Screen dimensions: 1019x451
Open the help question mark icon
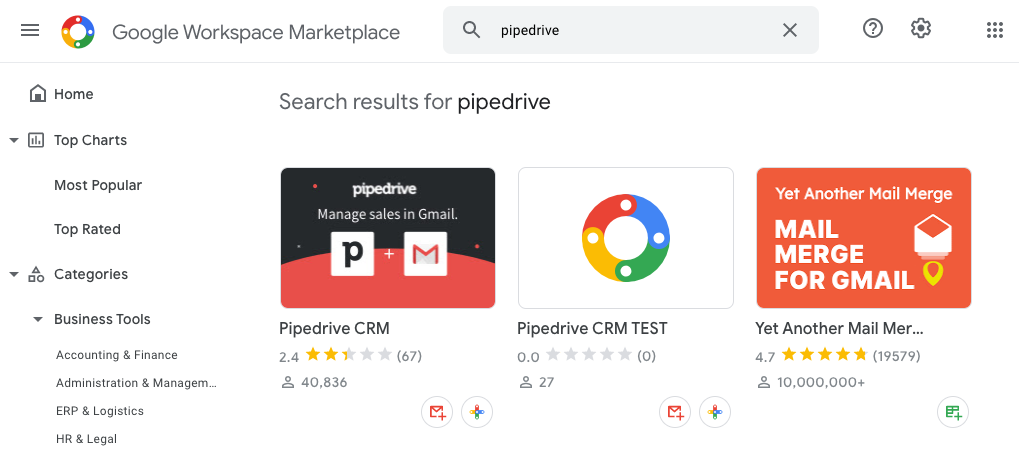pos(873,29)
